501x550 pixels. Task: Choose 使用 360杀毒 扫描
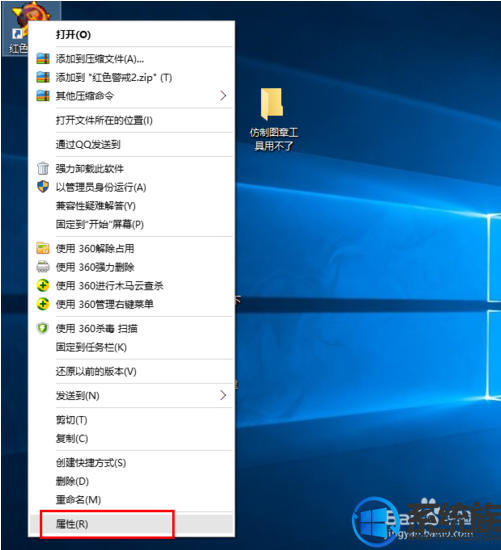click(x=131, y=328)
